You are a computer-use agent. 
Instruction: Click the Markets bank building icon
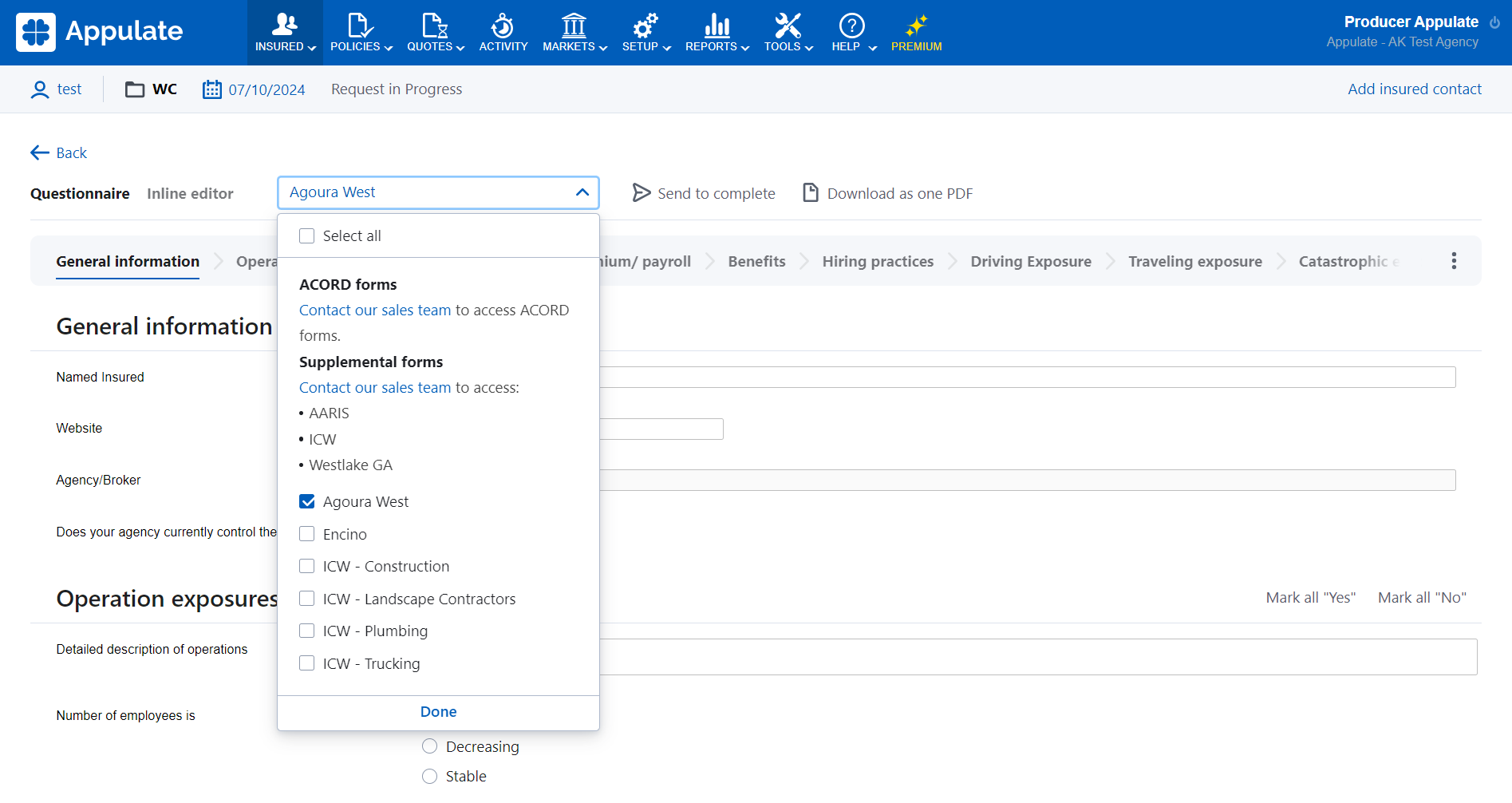click(574, 25)
